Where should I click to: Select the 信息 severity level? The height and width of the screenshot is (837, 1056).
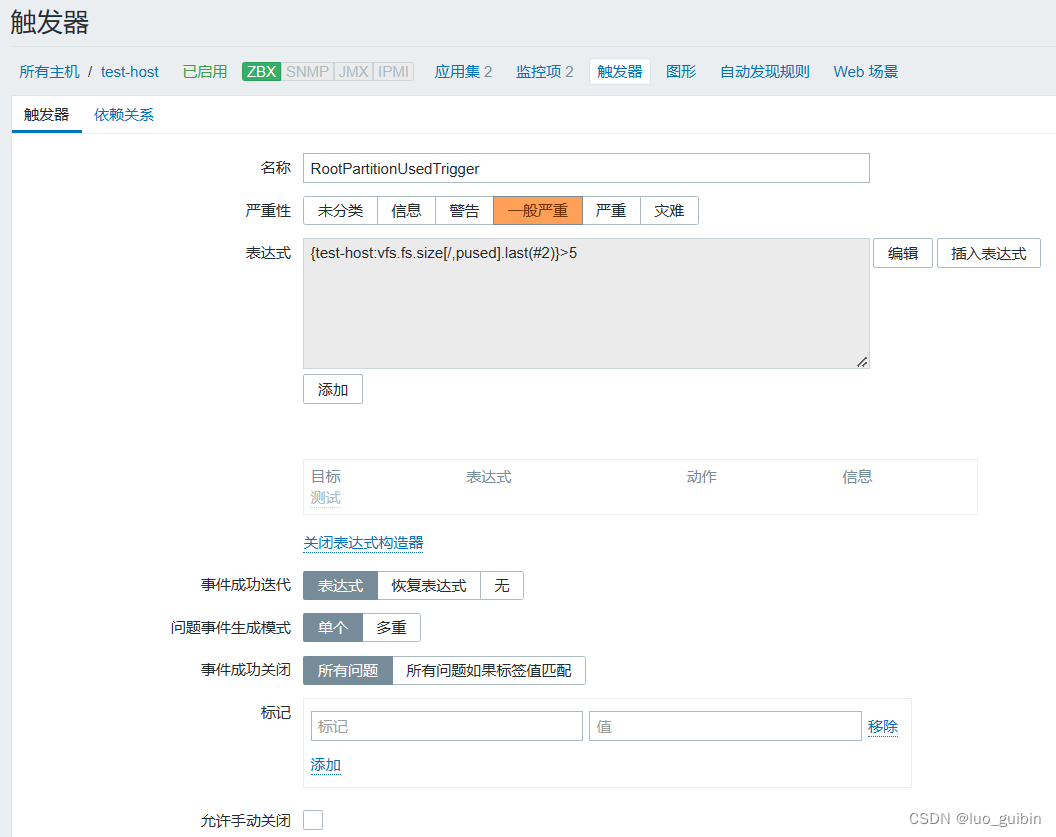pos(406,210)
